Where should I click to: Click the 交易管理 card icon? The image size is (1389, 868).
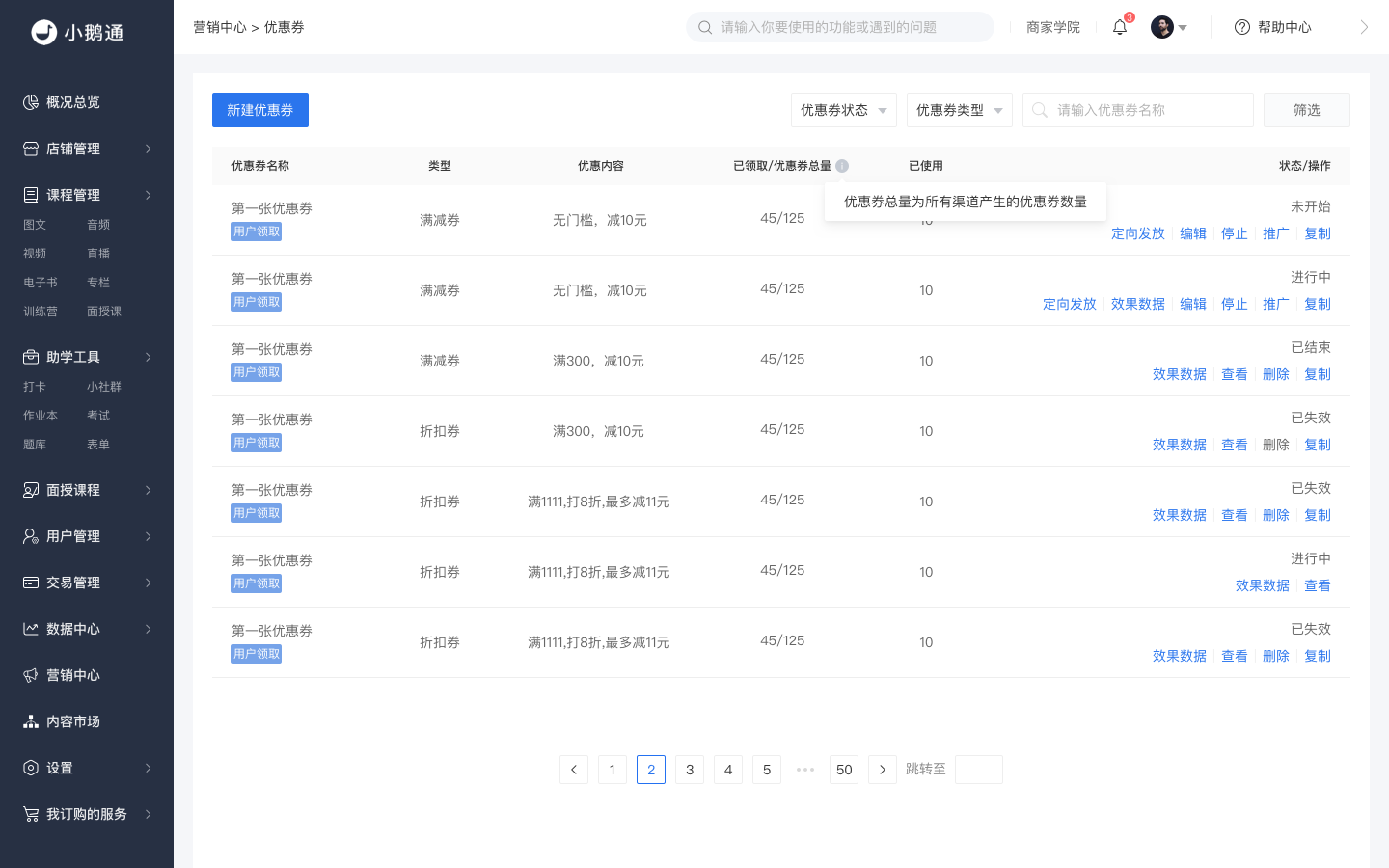pyautogui.click(x=31, y=583)
